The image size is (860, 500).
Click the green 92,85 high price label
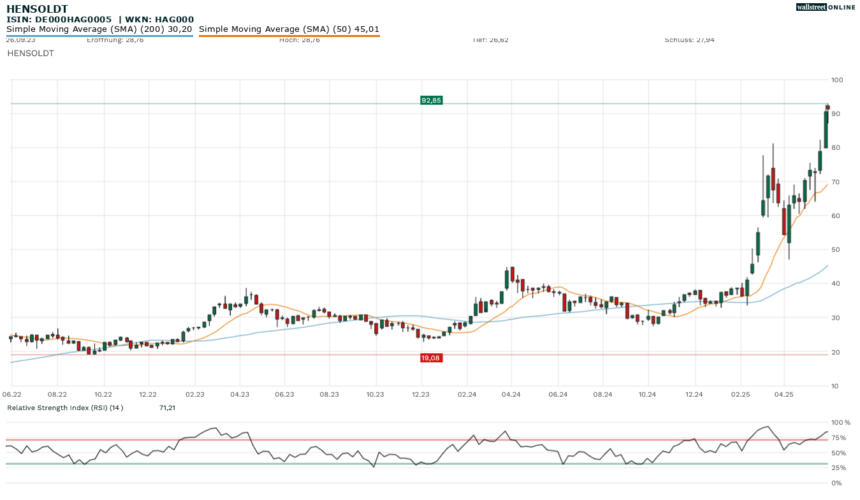431,100
